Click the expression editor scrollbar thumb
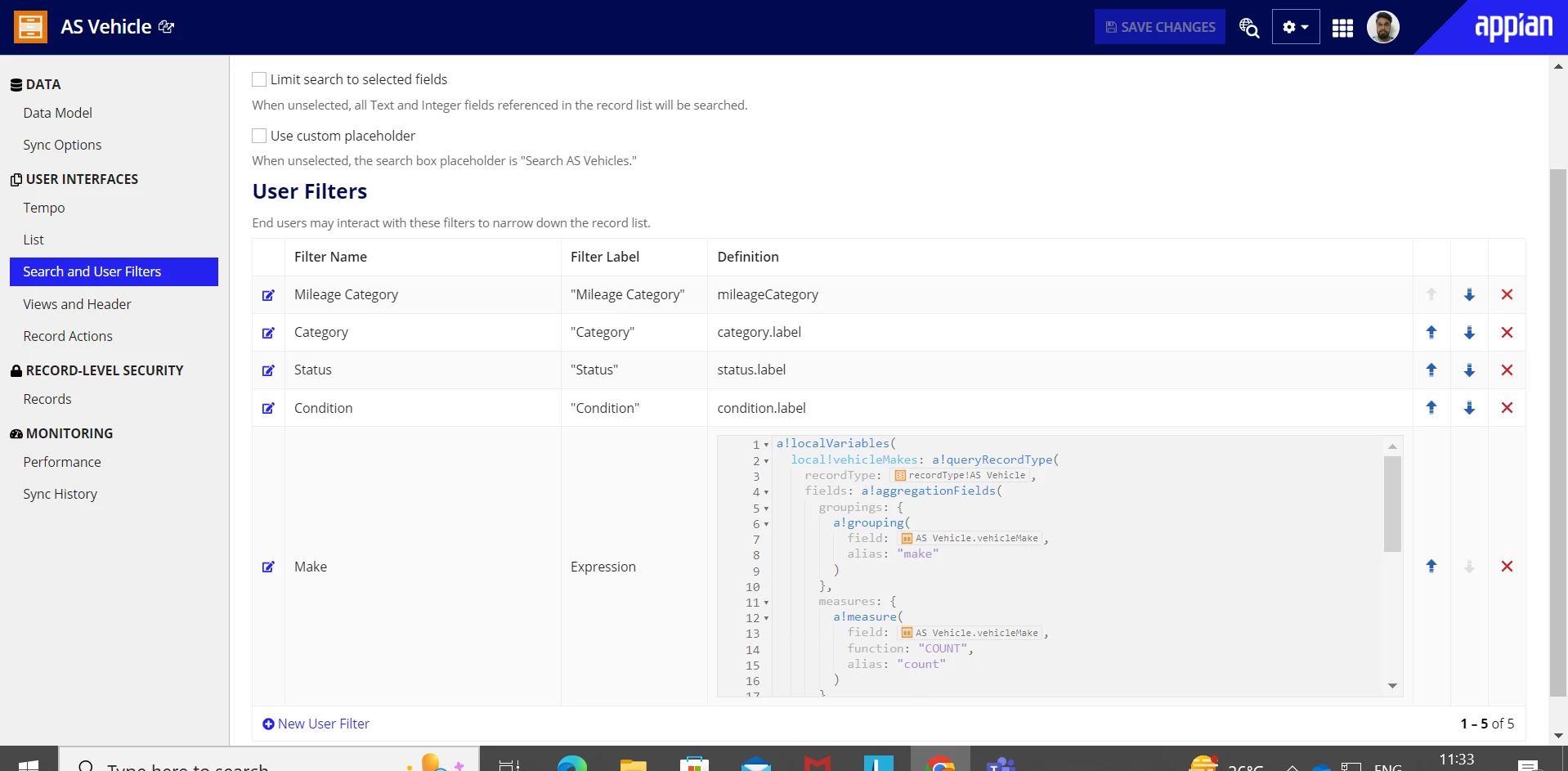The height and width of the screenshot is (771, 1568). pyautogui.click(x=1392, y=504)
